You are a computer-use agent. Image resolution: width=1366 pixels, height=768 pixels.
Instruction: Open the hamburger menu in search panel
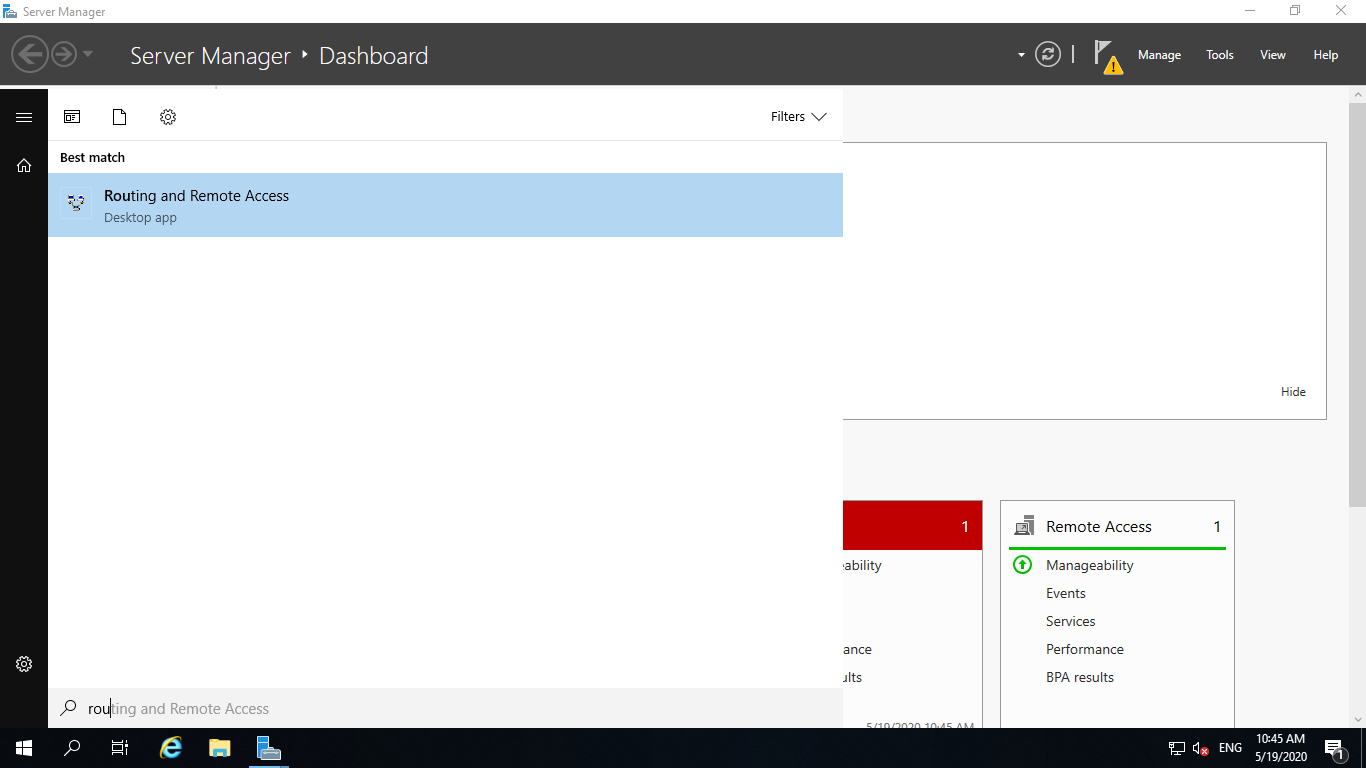point(24,117)
